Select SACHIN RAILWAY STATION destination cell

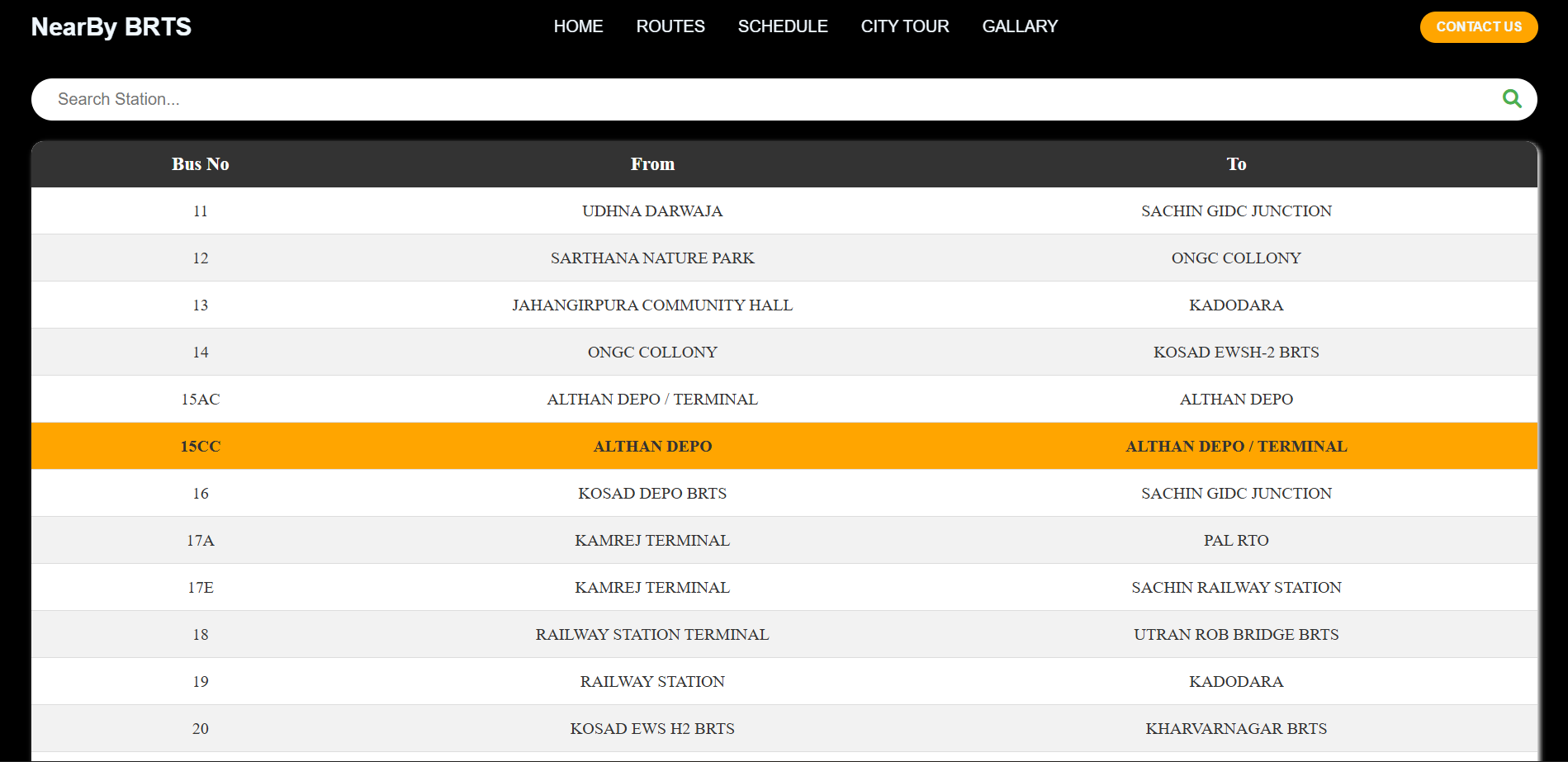tap(1235, 588)
